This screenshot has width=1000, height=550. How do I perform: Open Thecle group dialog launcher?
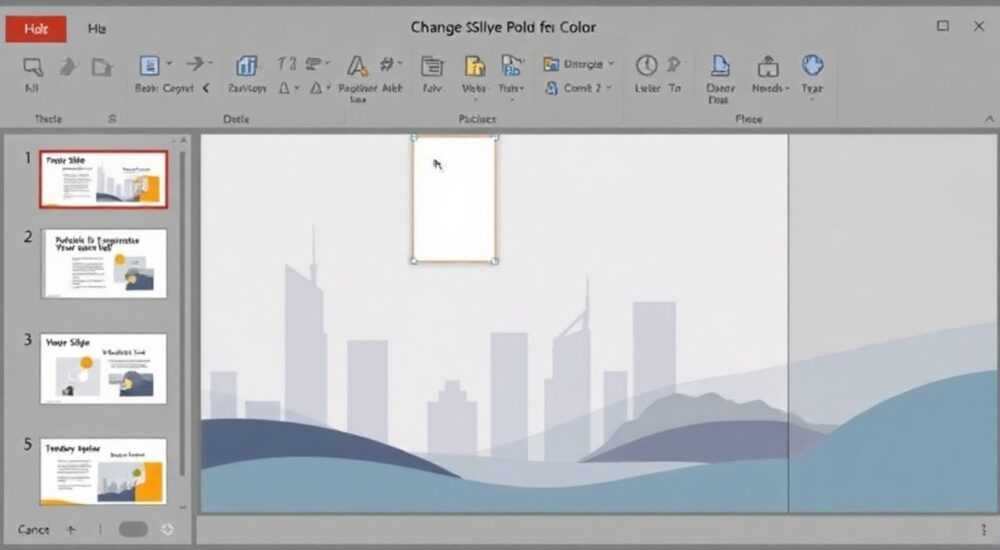[x=112, y=119]
